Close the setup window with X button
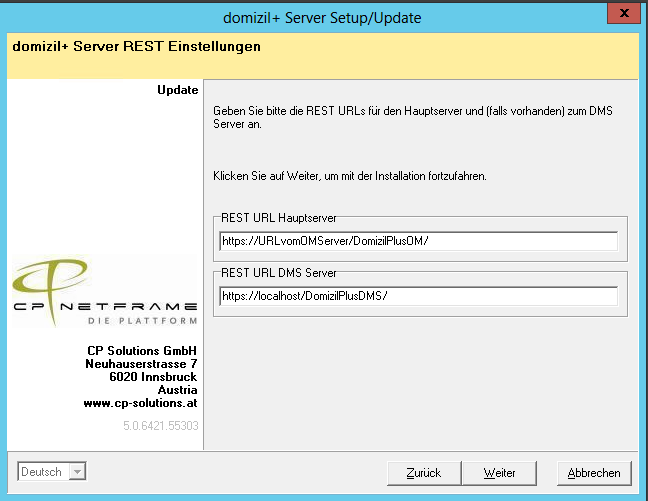The height and width of the screenshot is (501, 648). [624, 13]
